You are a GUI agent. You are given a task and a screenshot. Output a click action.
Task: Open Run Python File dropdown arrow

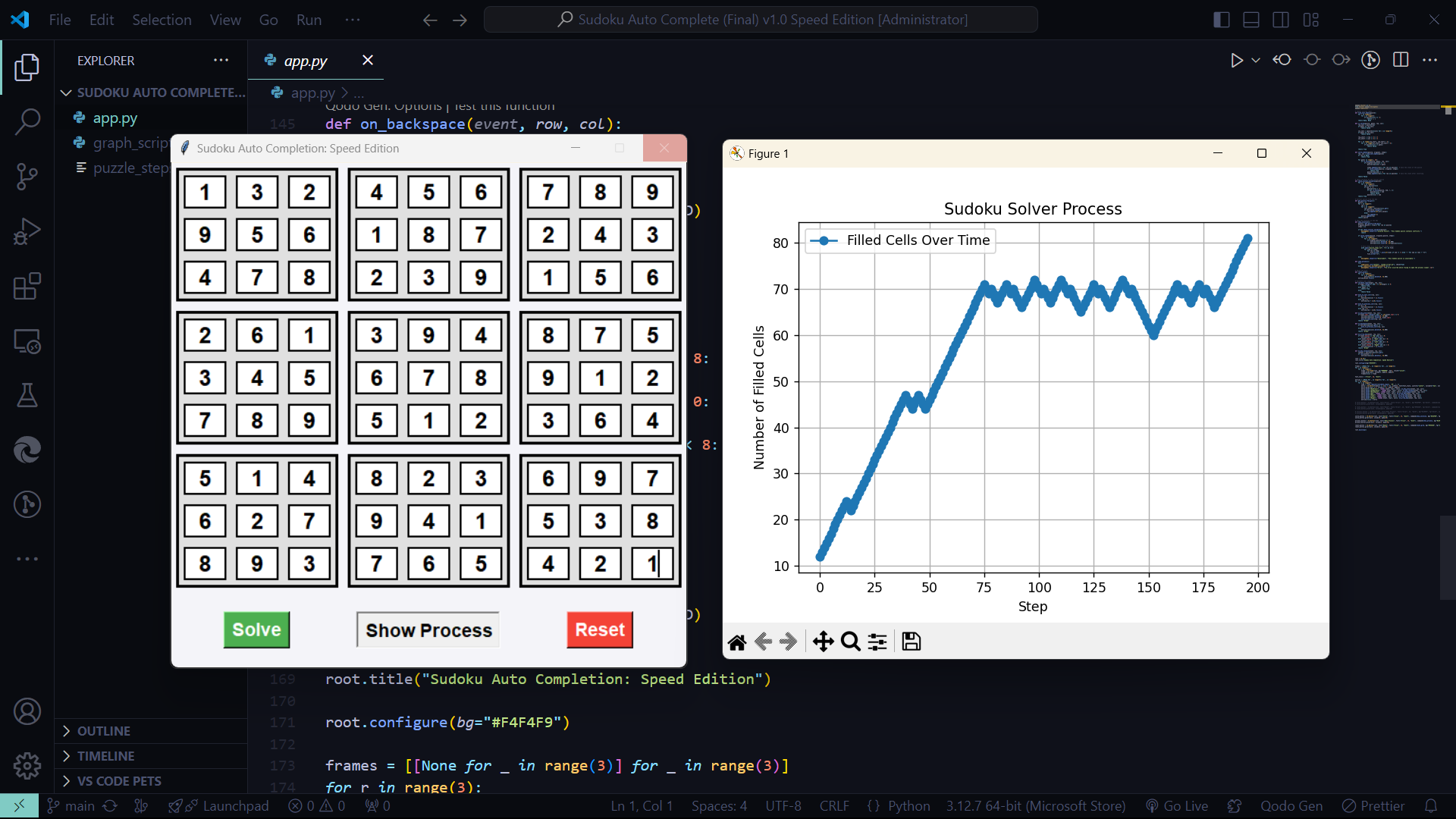click(1256, 61)
